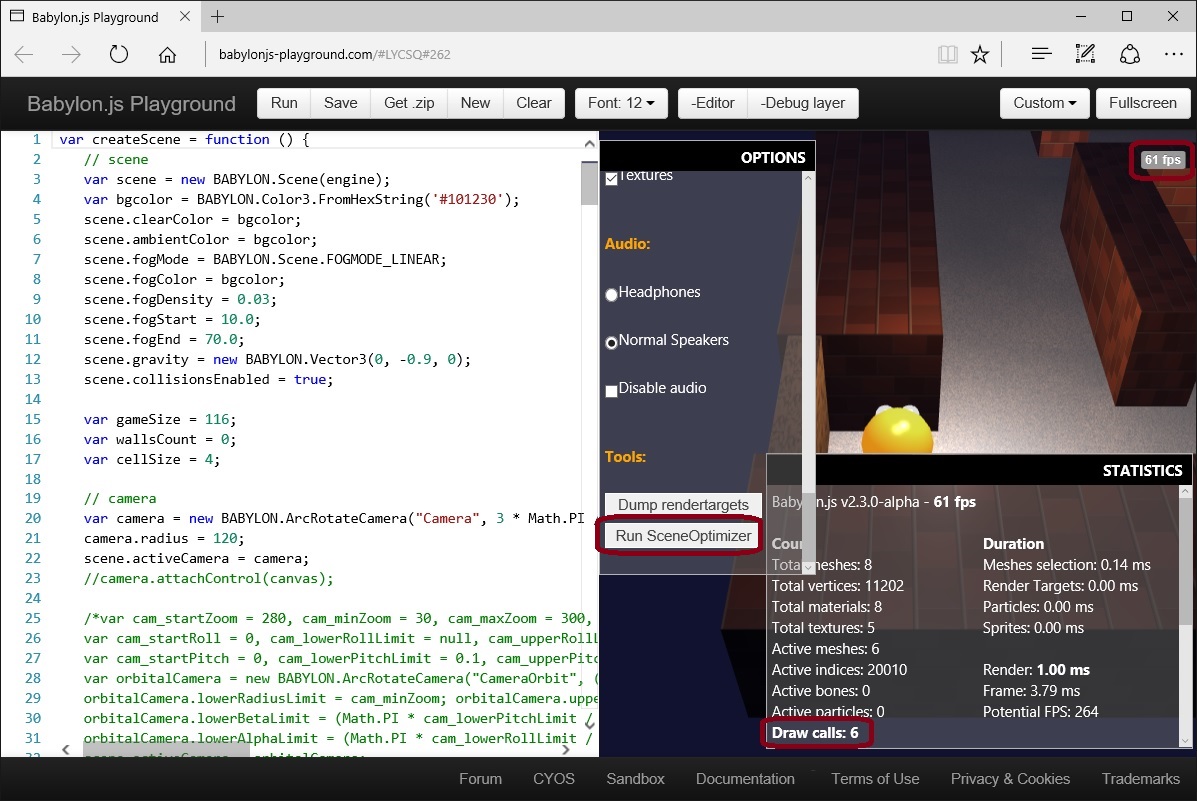The height and width of the screenshot is (801, 1197).
Task: Switch to Fullscreen mode
Action: pos(1143,103)
